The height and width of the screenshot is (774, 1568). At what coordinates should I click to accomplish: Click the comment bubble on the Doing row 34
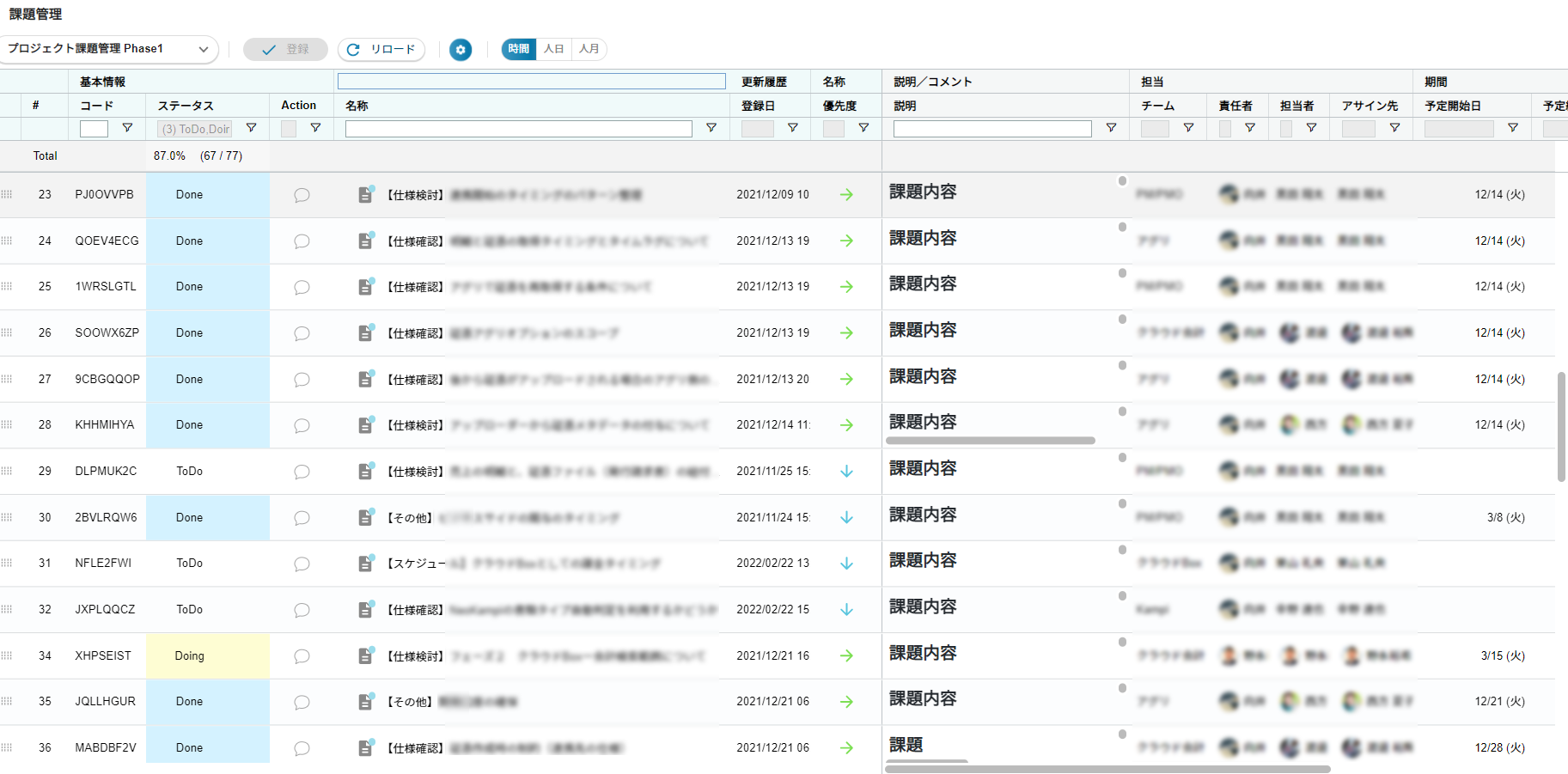[x=301, y=655]
